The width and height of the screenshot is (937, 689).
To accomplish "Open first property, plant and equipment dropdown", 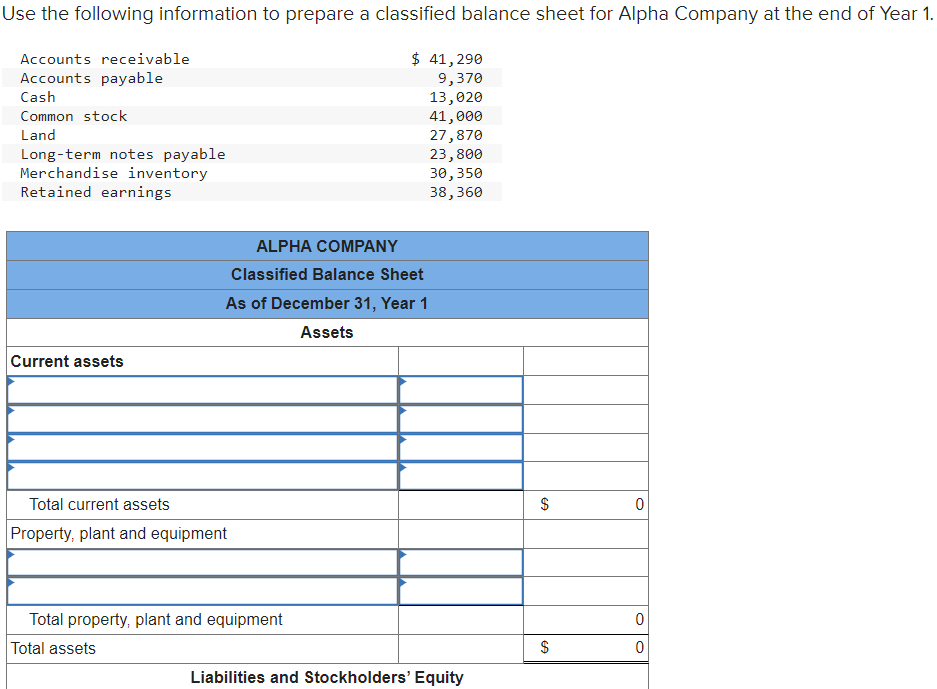I will point(203,563).
